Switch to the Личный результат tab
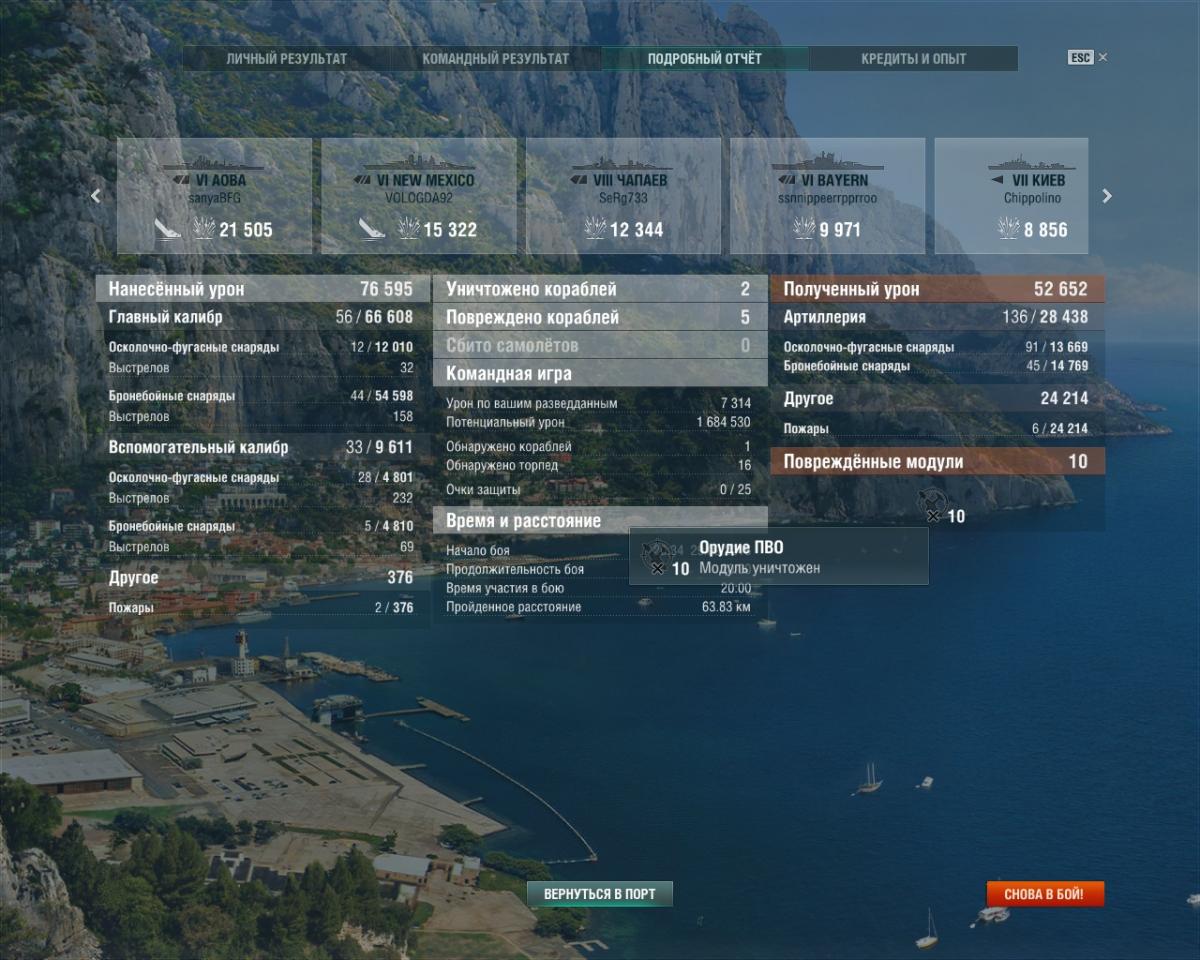 [x=286, y=59]
